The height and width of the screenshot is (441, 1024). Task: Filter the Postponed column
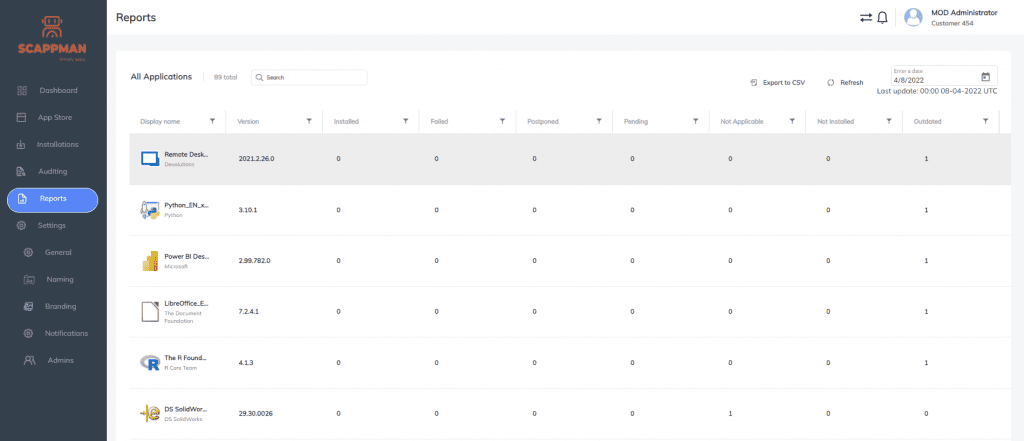coord(599,121)
